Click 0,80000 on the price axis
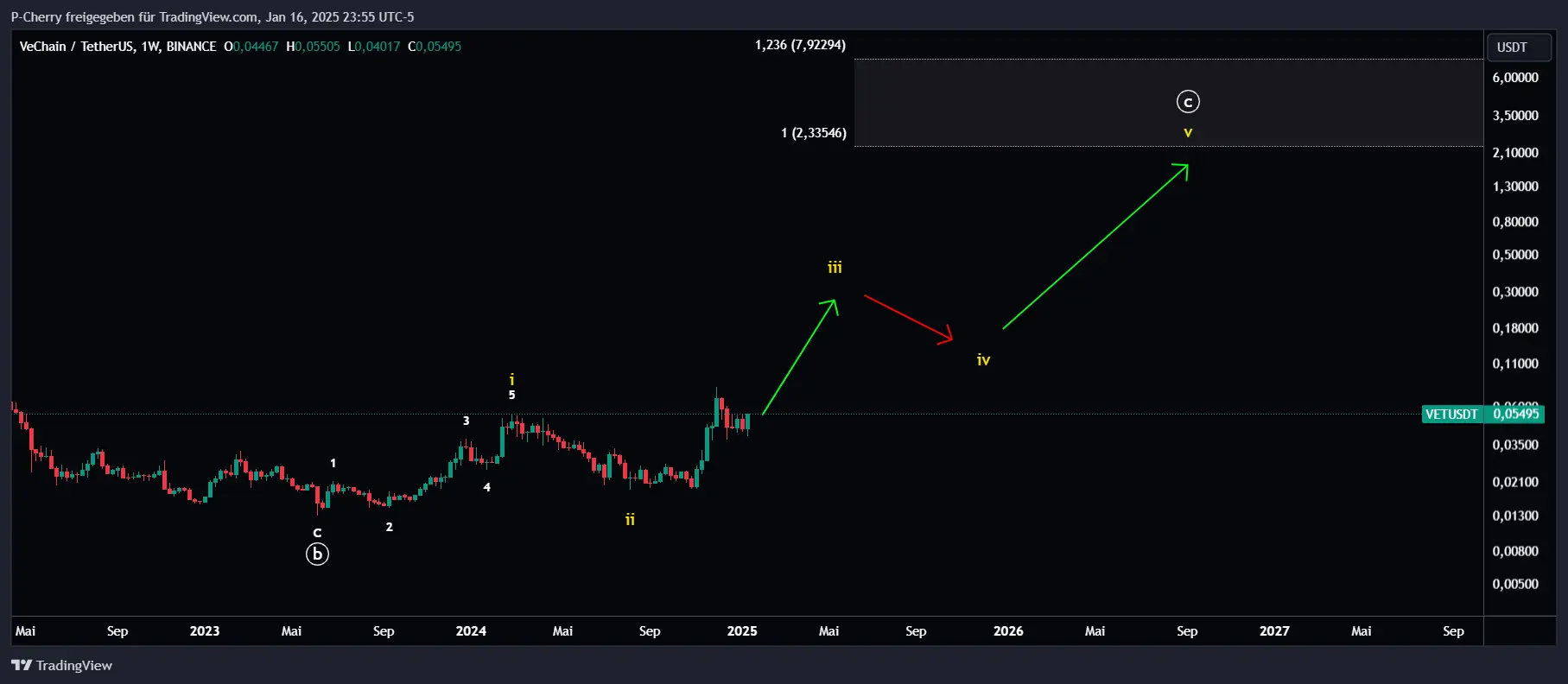Screen dimensions: 1568x684 [x=1515, y=222]
